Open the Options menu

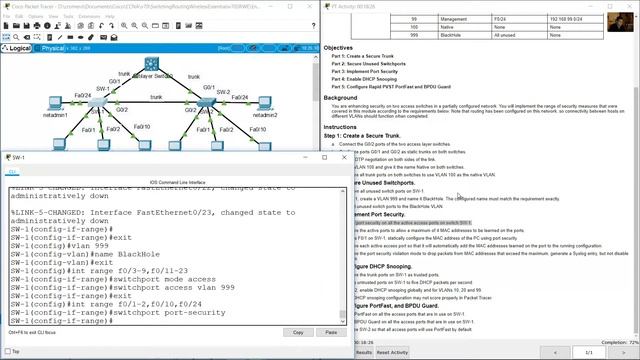pos(36,16)
